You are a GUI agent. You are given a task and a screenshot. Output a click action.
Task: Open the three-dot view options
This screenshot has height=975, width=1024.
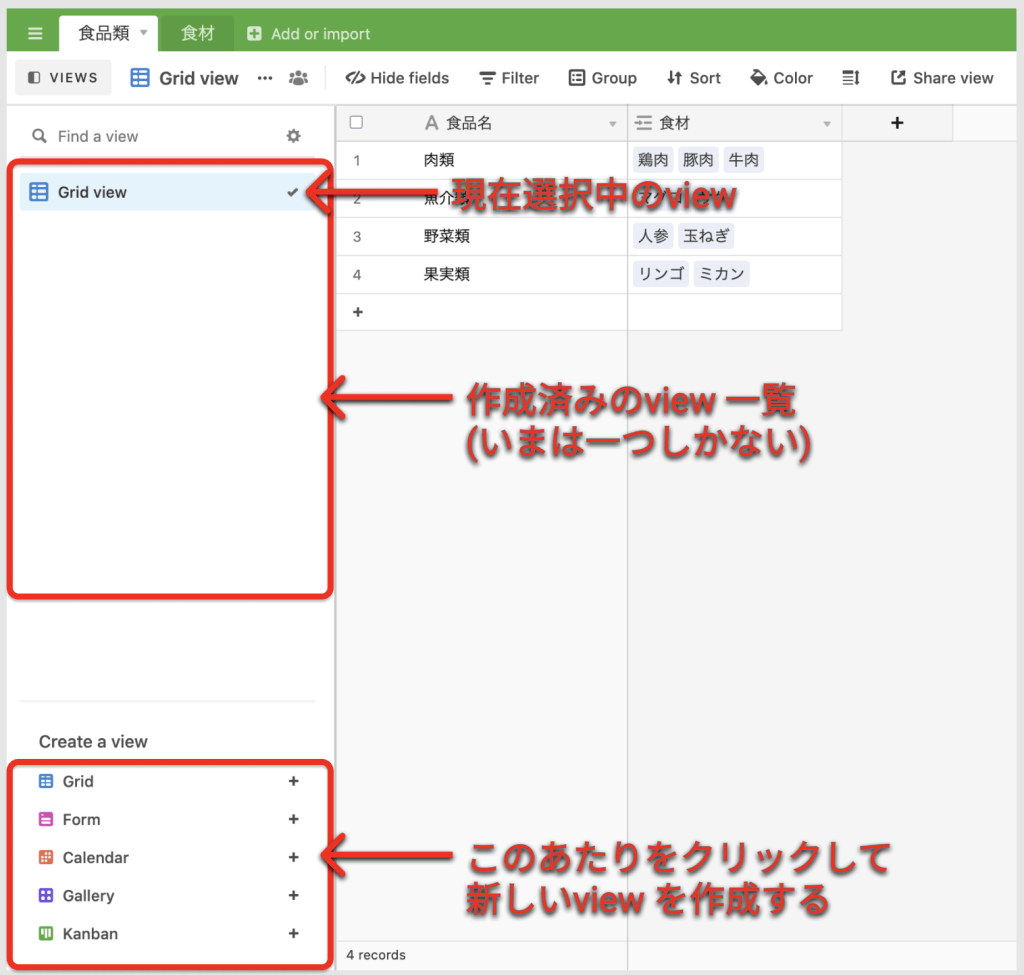tap(265, 78)
